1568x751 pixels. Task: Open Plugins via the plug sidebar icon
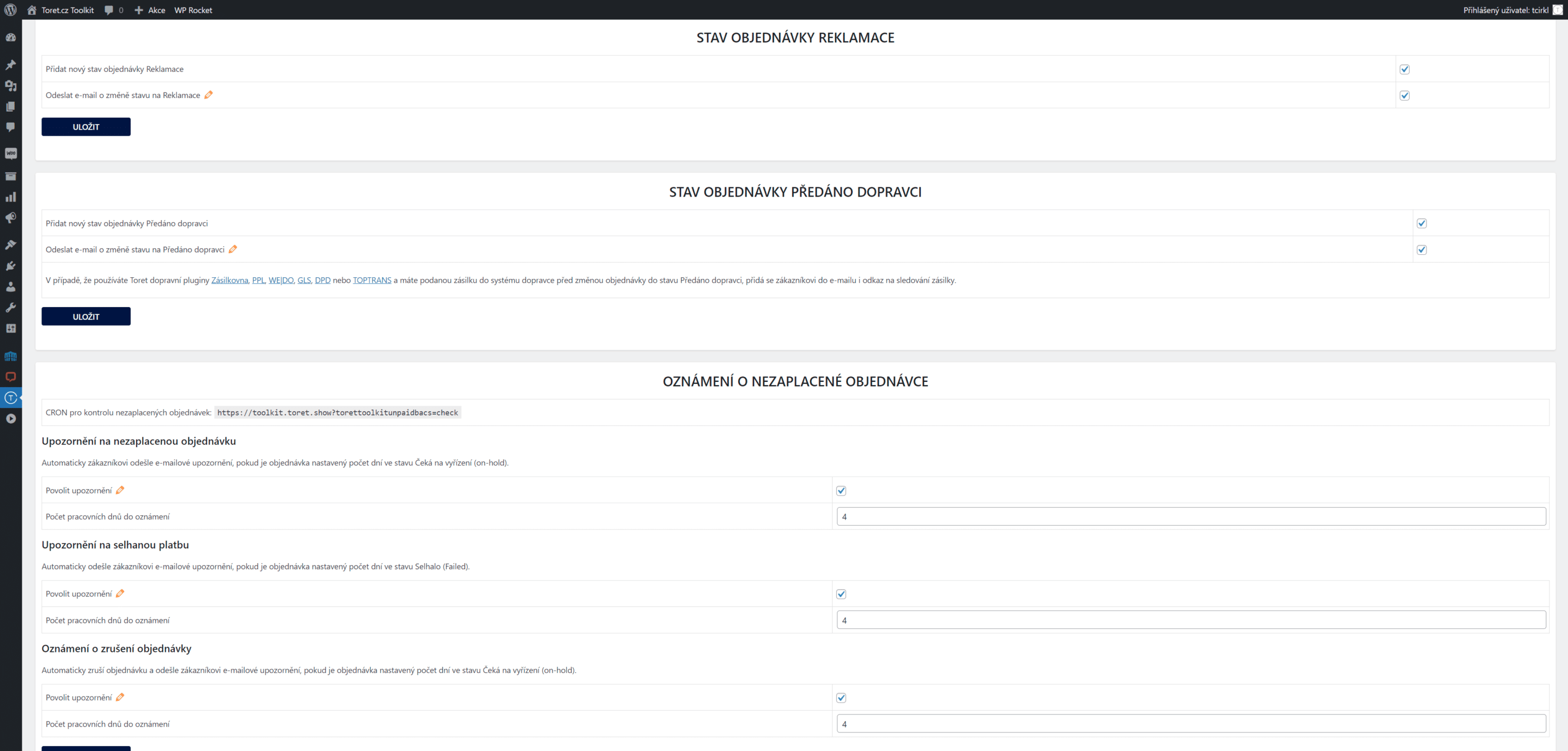click(x=10, y=266)
